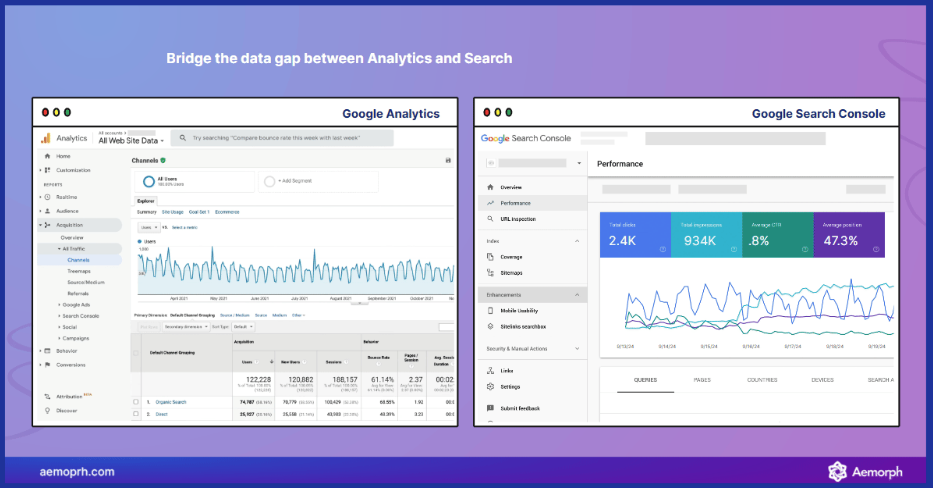Click the magnifier icon in Analytics search bar
Screen dimensions: 933x488
click(183, 138)
